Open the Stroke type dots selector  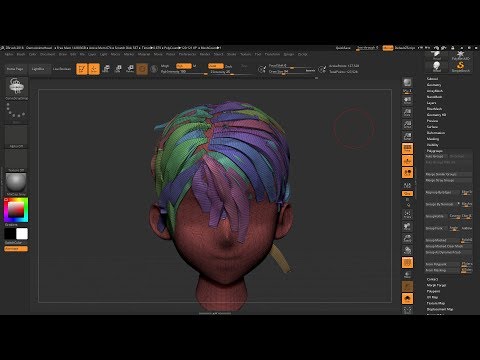pos(16,112)
